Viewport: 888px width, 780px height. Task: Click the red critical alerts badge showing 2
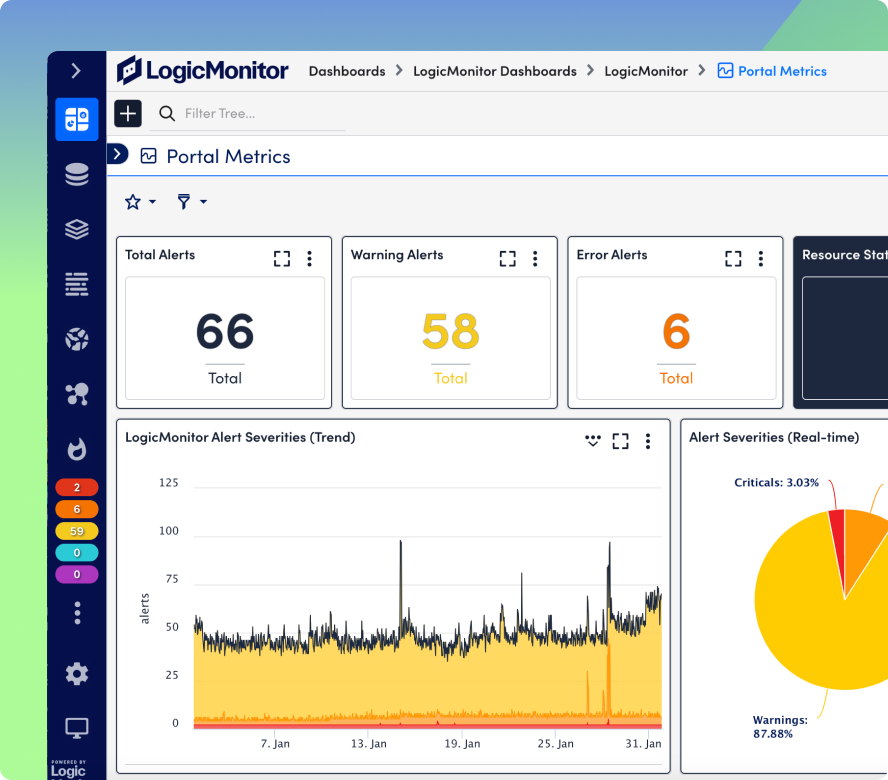click(77, 487)
